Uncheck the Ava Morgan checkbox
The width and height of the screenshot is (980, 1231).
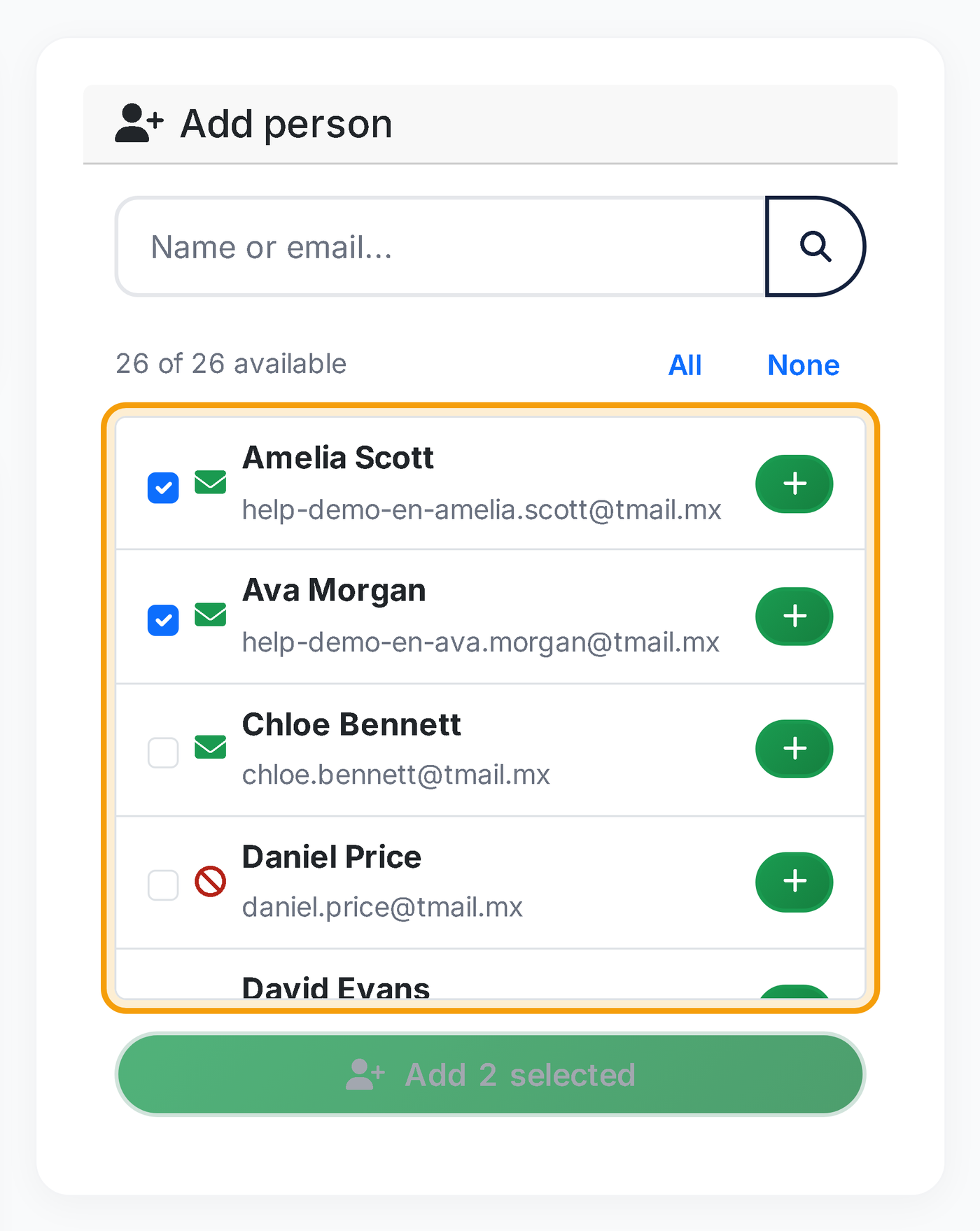pos(163,620)
